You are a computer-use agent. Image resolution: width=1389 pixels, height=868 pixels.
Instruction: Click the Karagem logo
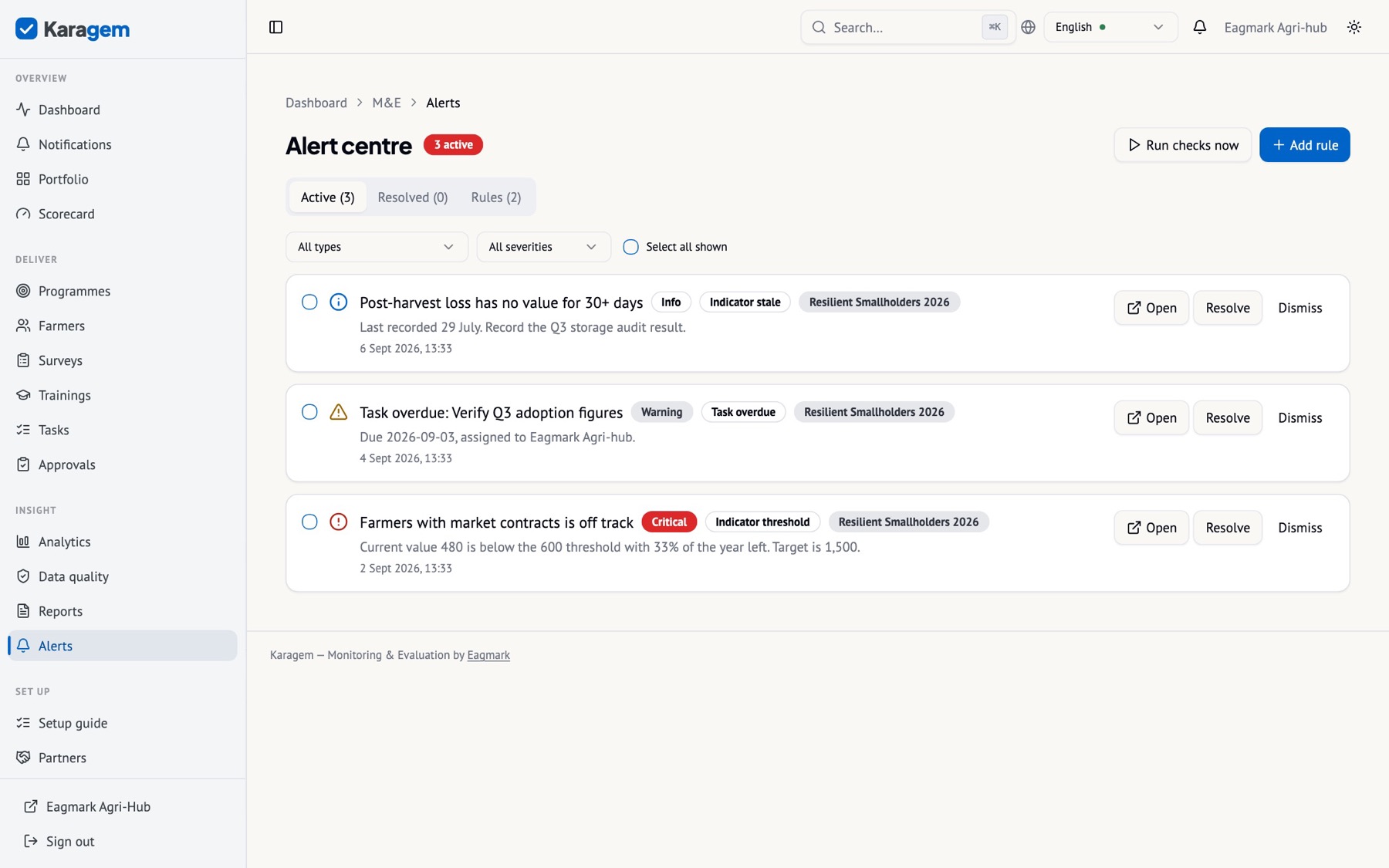(x=73, y=29)
